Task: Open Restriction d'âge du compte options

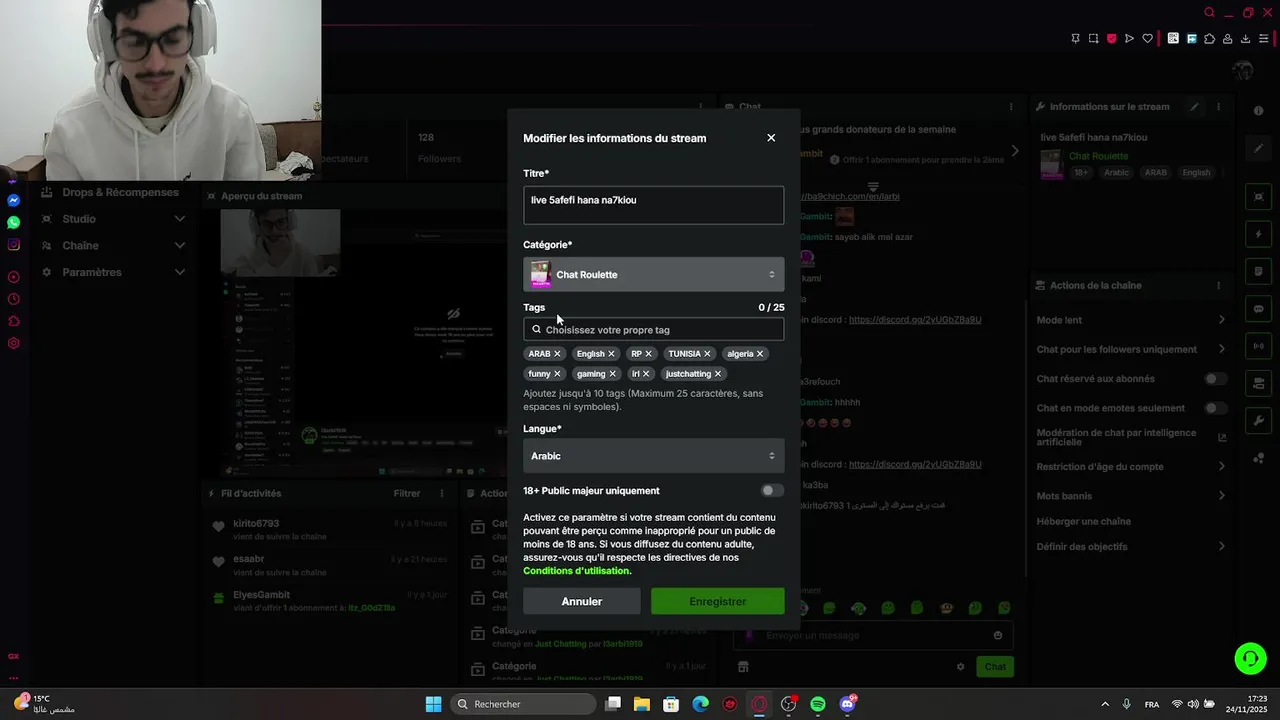Action: (1131, 467)
